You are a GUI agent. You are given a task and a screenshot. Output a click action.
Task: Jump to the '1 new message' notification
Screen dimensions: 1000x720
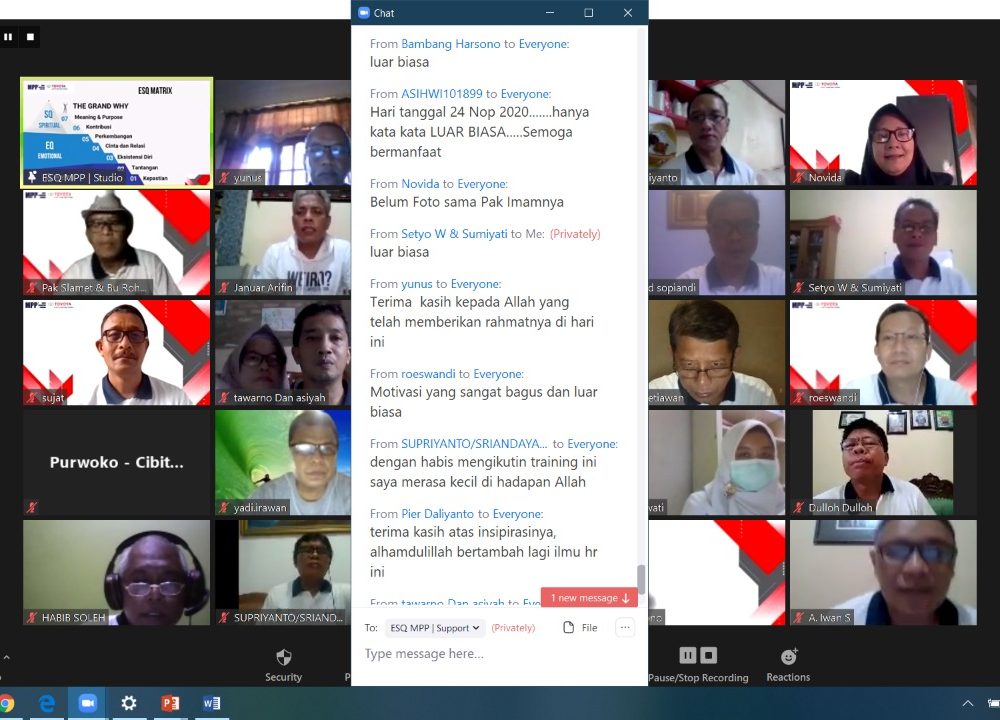[x=589, y=598]
